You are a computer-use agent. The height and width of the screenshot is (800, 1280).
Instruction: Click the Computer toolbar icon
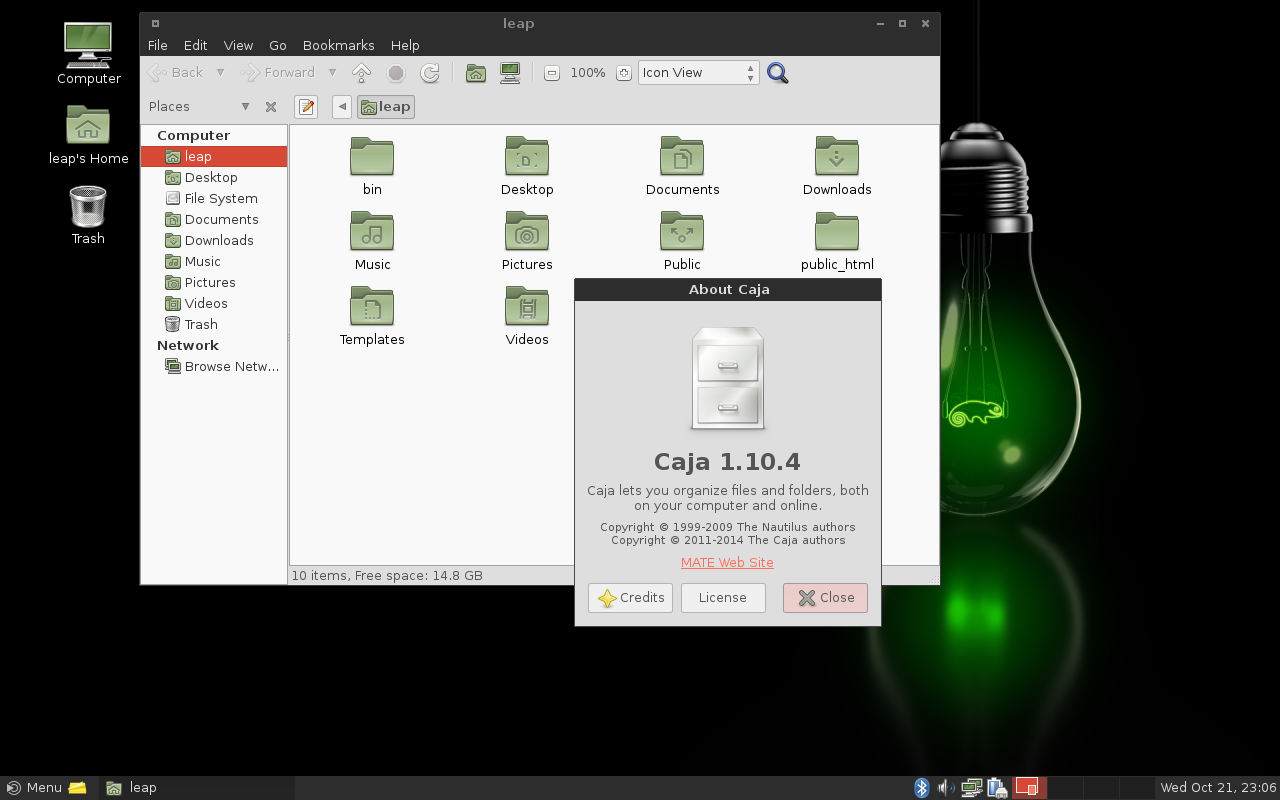[x=510, y=73]
